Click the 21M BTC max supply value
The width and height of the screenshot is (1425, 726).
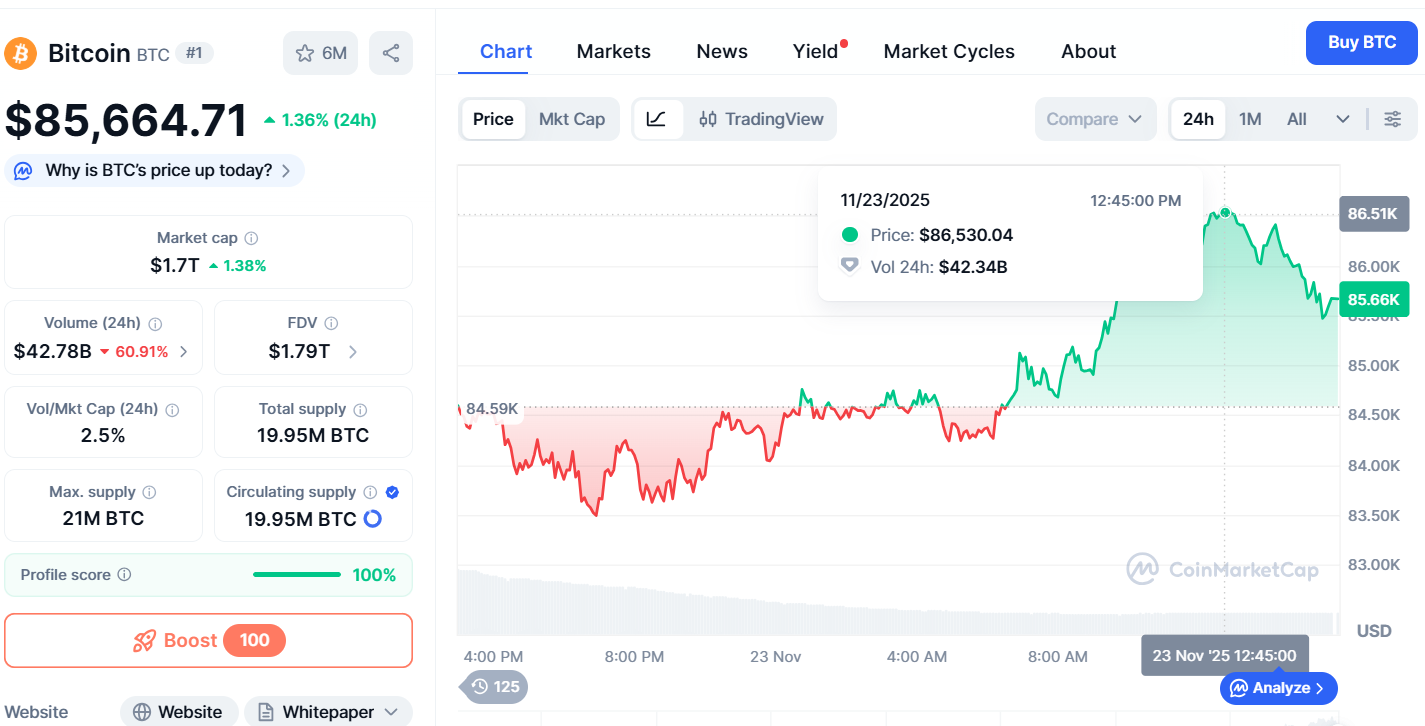tap(103, 519)
